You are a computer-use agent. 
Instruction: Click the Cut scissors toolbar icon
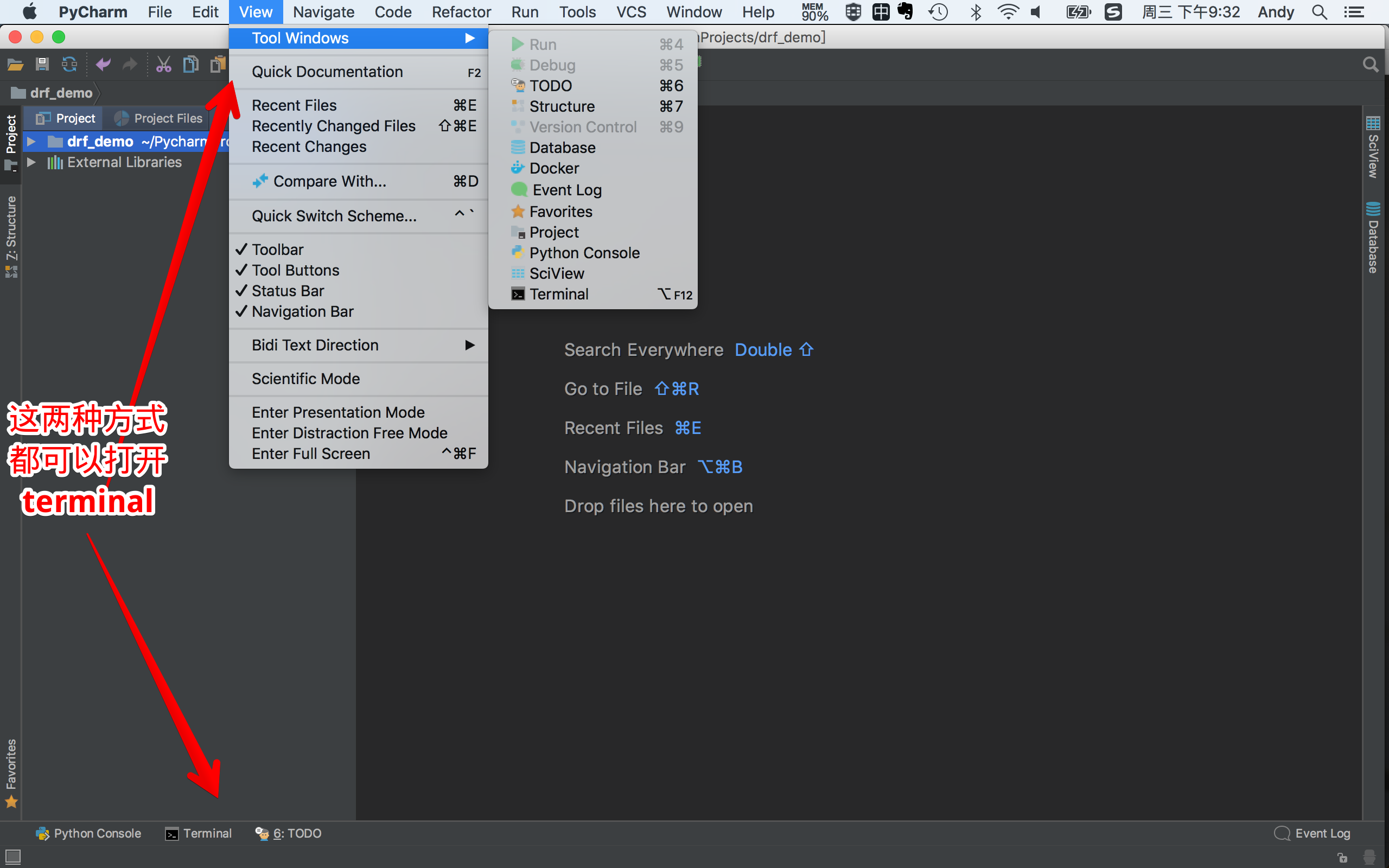(x=163, y=65)
